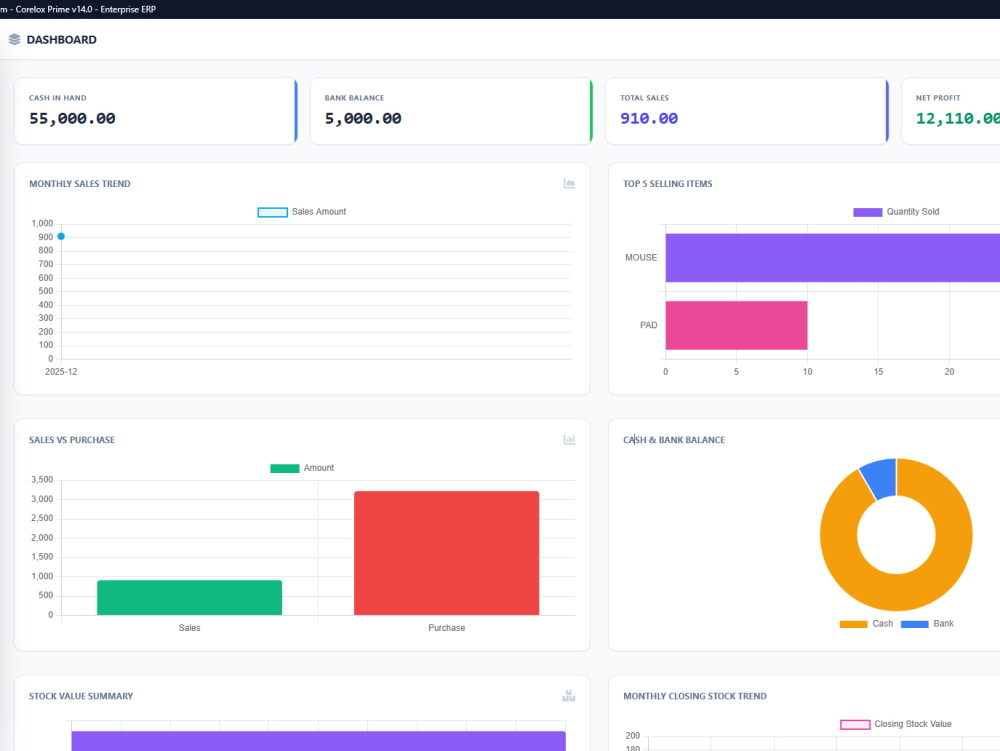Click the PAD axis label
Screen dimensions: 1000x751
pyautogui.click(x=649, y=325)
